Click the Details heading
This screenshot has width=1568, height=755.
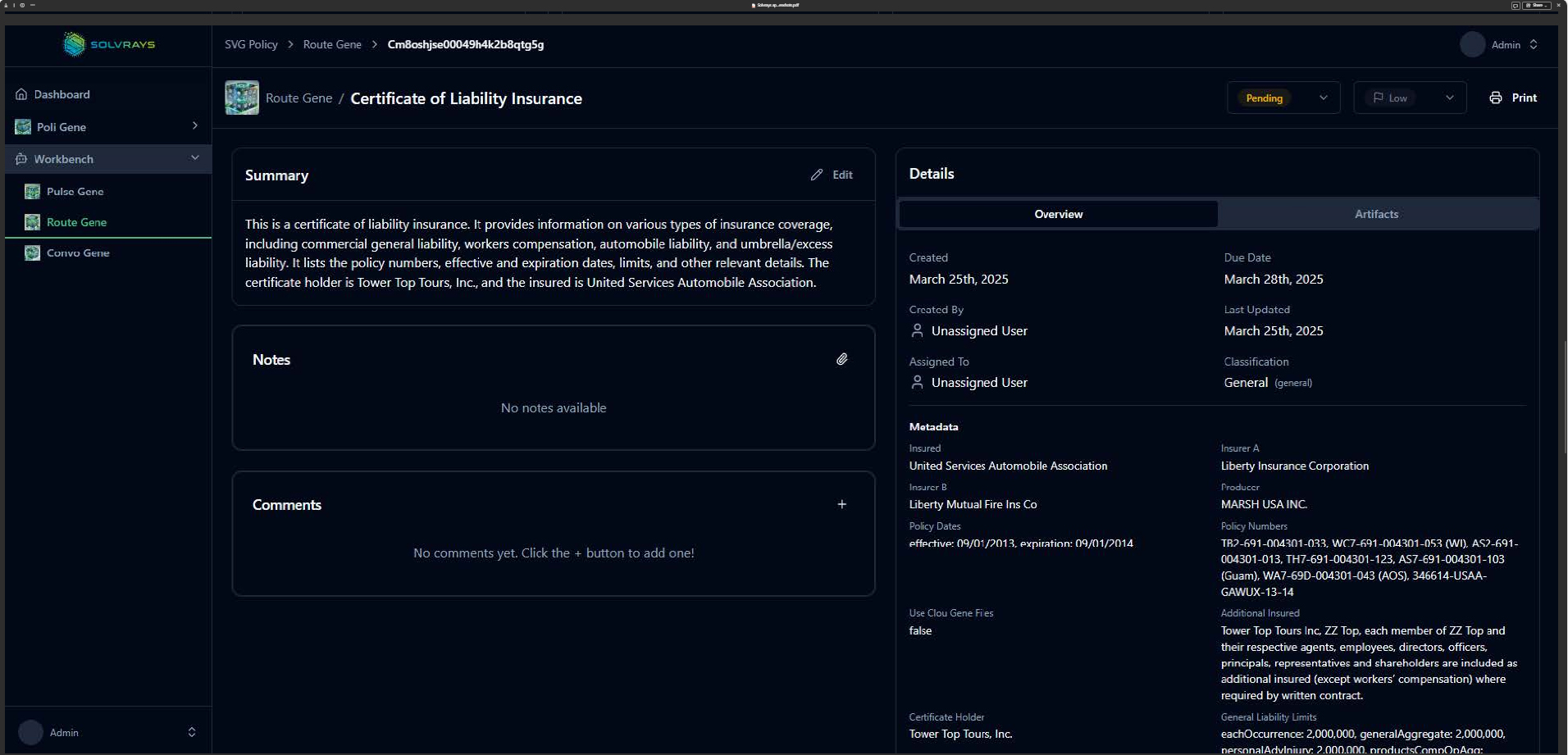pos(932,174)
